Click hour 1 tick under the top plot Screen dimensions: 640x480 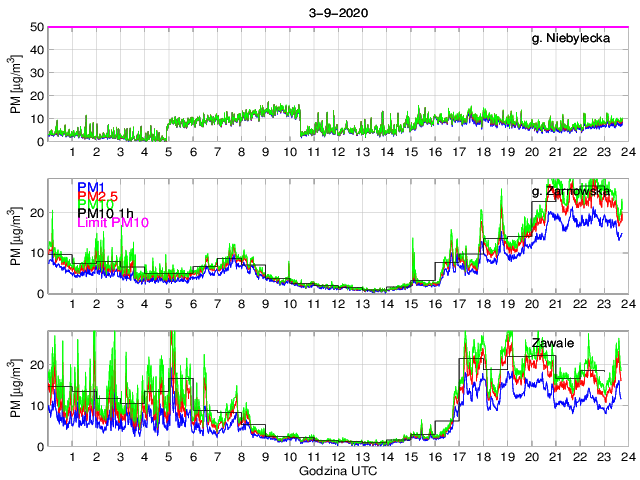(x=72, y=152)
